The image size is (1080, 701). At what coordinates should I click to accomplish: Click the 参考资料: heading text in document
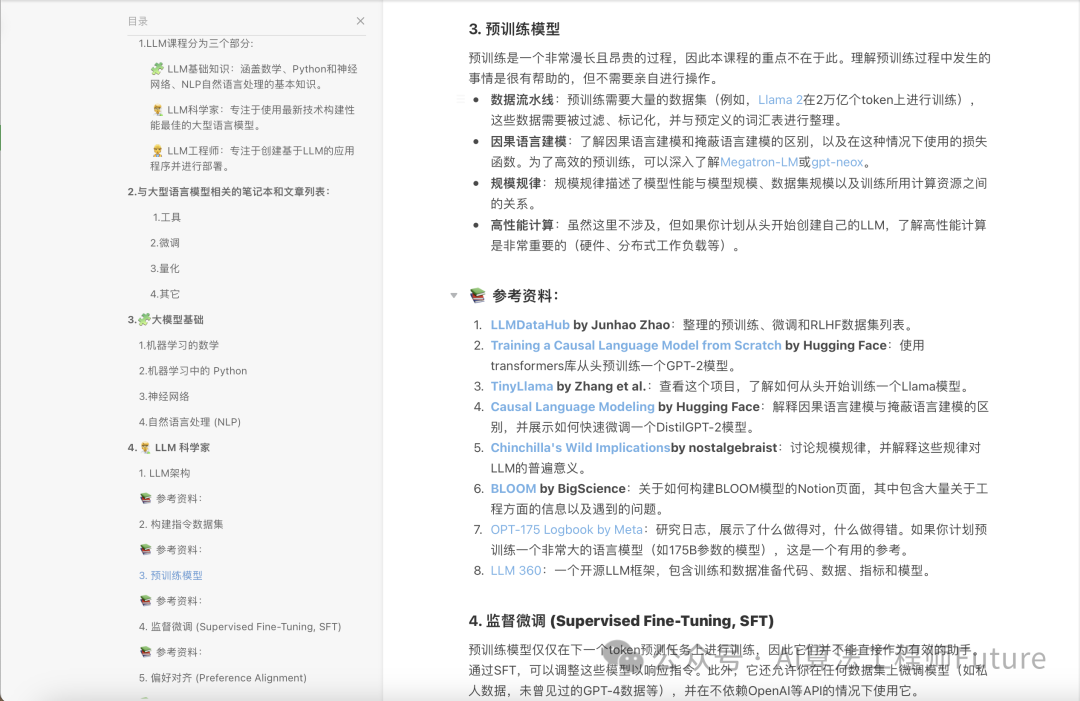526,296
